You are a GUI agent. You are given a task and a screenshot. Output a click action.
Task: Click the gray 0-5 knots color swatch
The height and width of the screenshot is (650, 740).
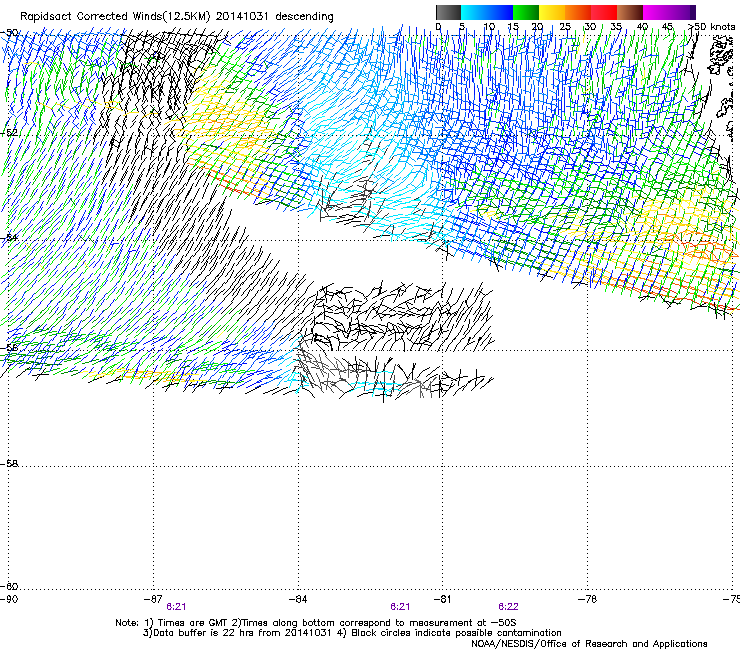point(448,12)
